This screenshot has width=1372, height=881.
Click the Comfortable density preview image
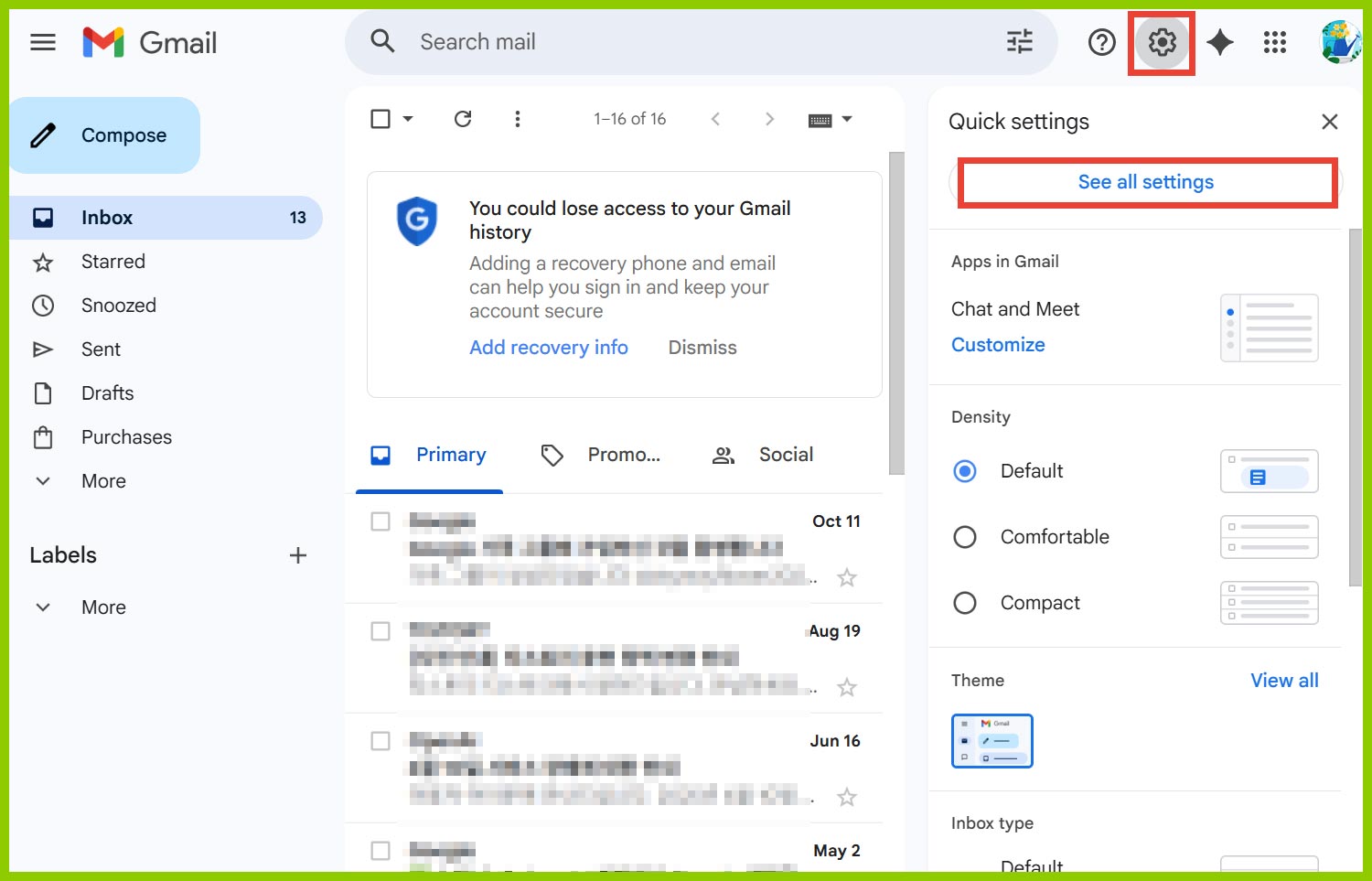coord(1270,537)
